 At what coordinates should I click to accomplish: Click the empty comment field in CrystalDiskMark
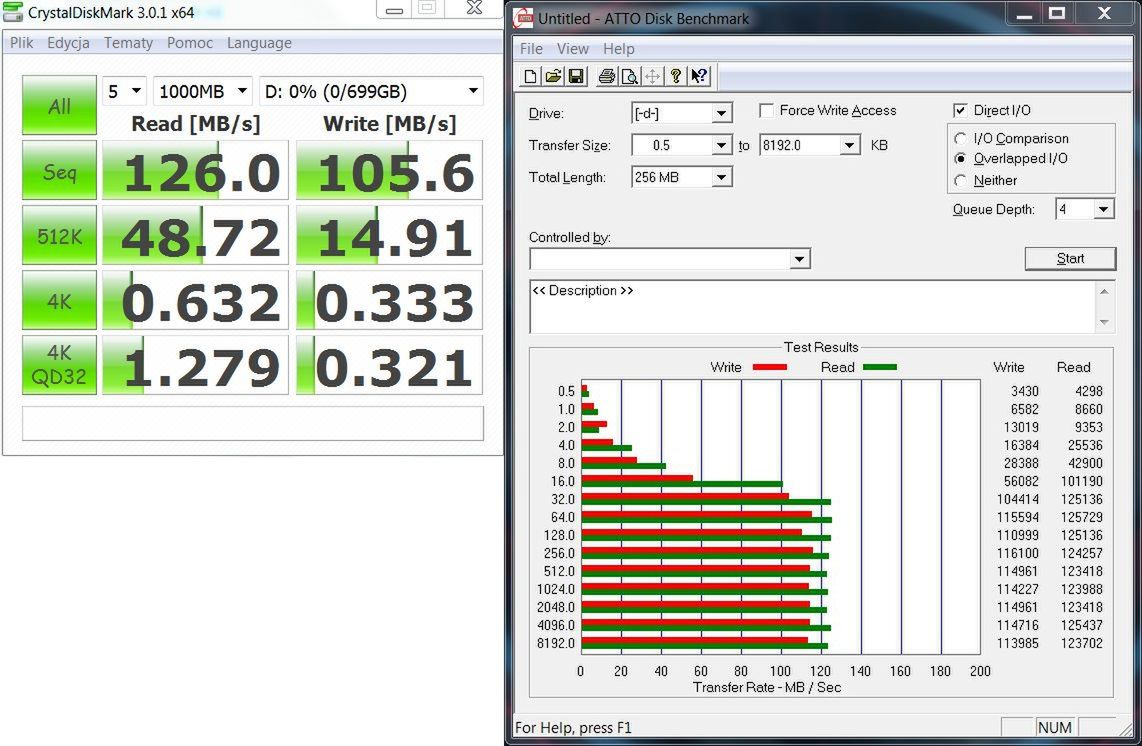pos(253,423)
